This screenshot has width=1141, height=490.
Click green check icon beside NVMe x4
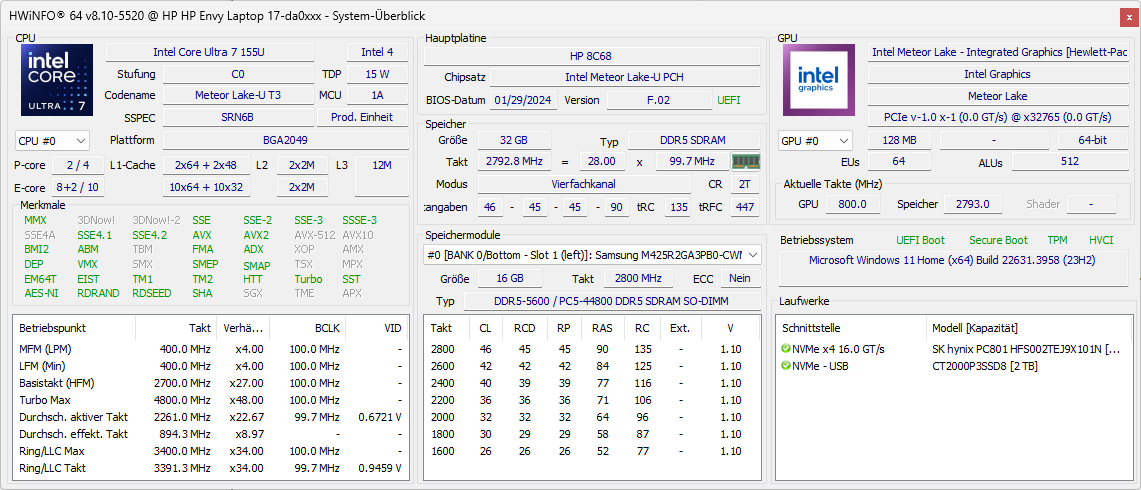pos(786,349)
